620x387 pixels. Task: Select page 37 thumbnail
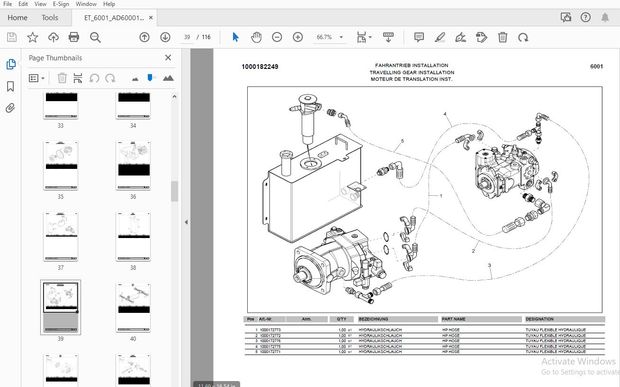60,237
